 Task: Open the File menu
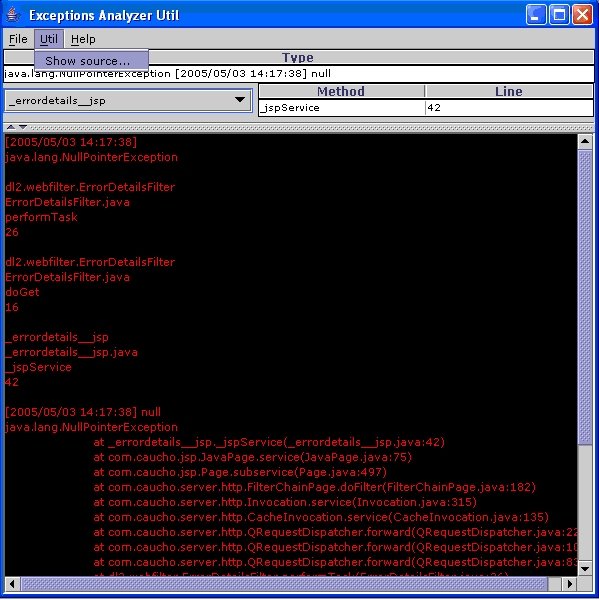point(18,39)
